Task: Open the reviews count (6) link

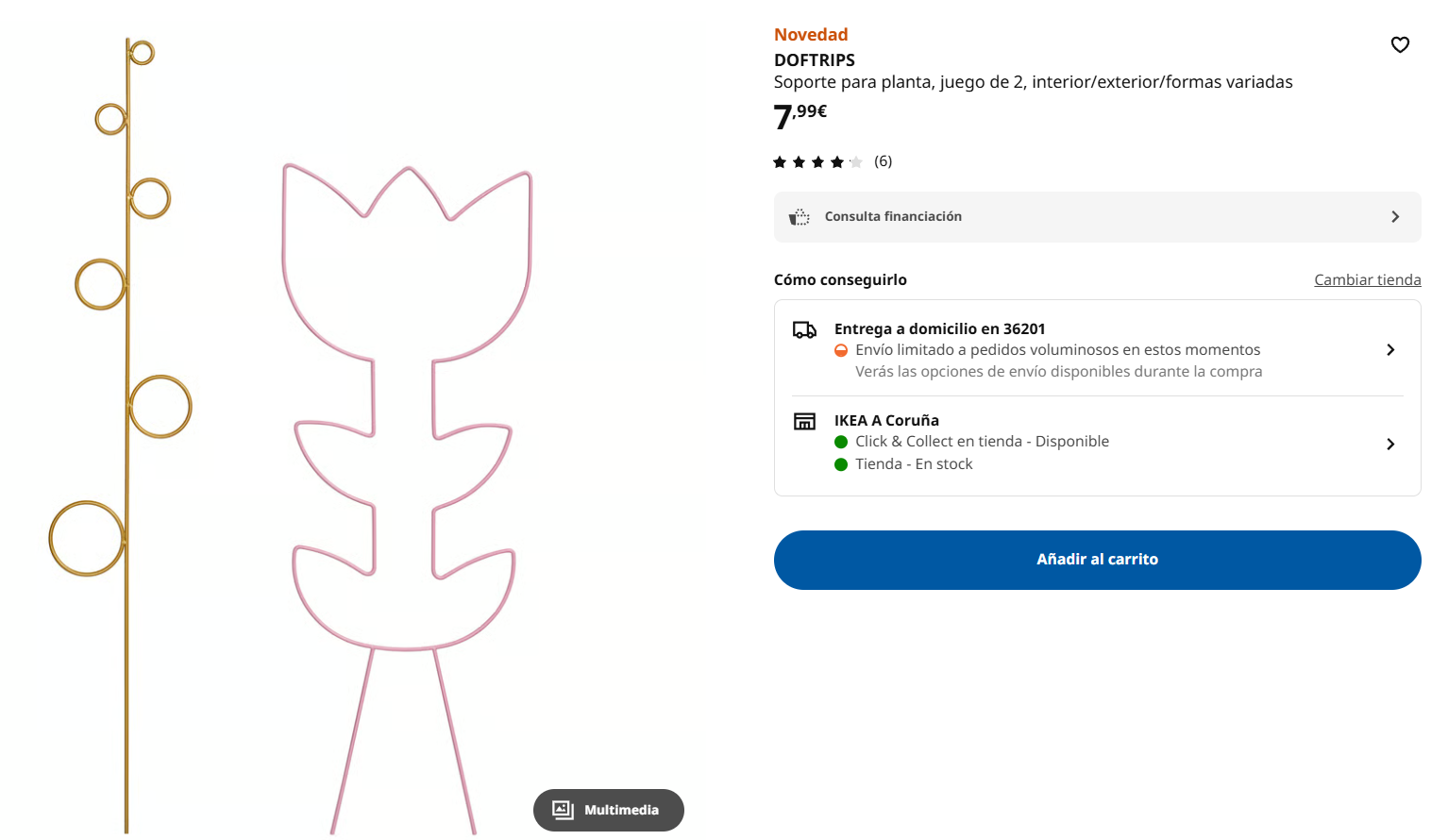Action: click(x=883, y=161)
